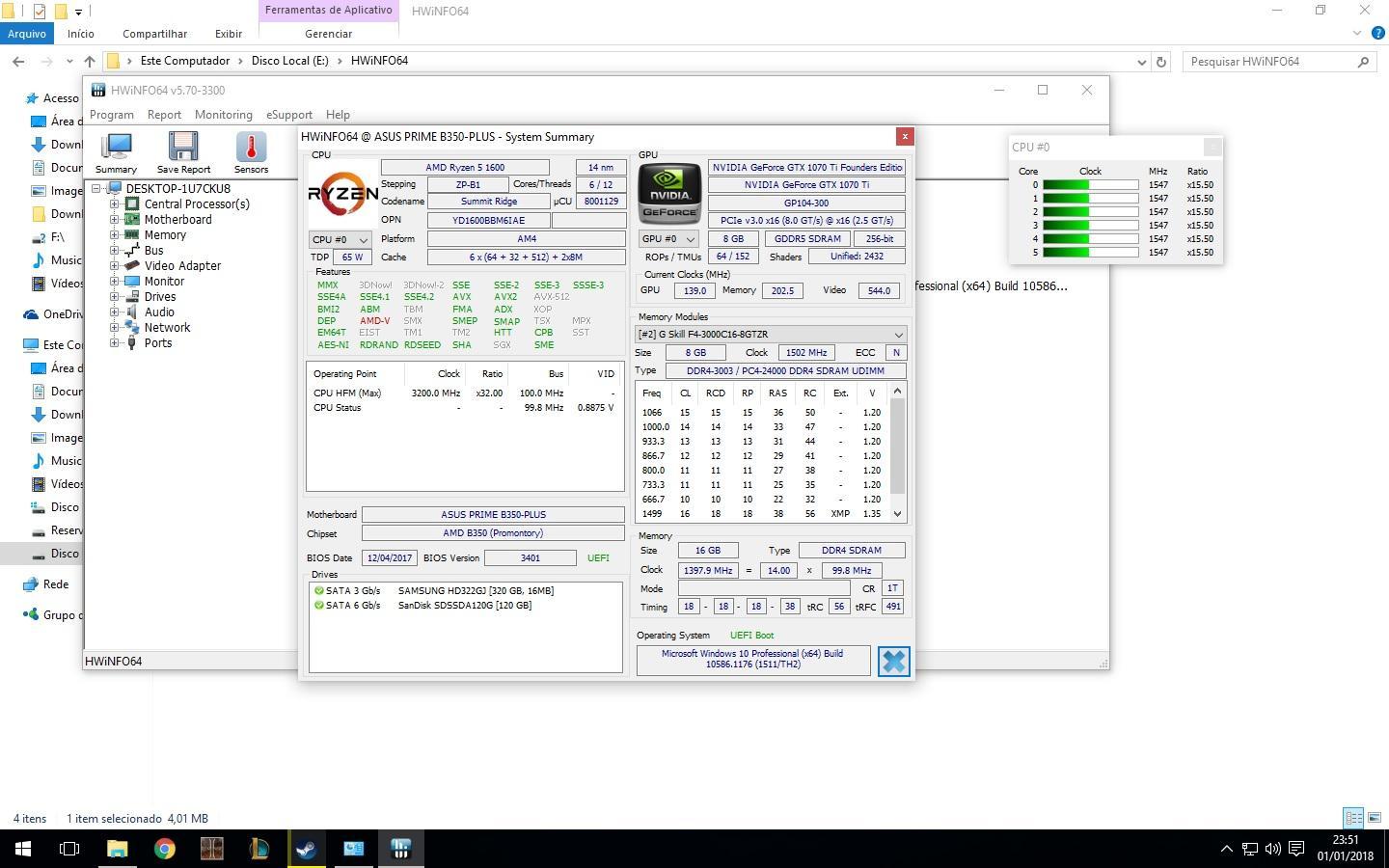Click the Core 0 clock bar
Viewport: 1389px width, 868px height.
tap(1090, 185)
